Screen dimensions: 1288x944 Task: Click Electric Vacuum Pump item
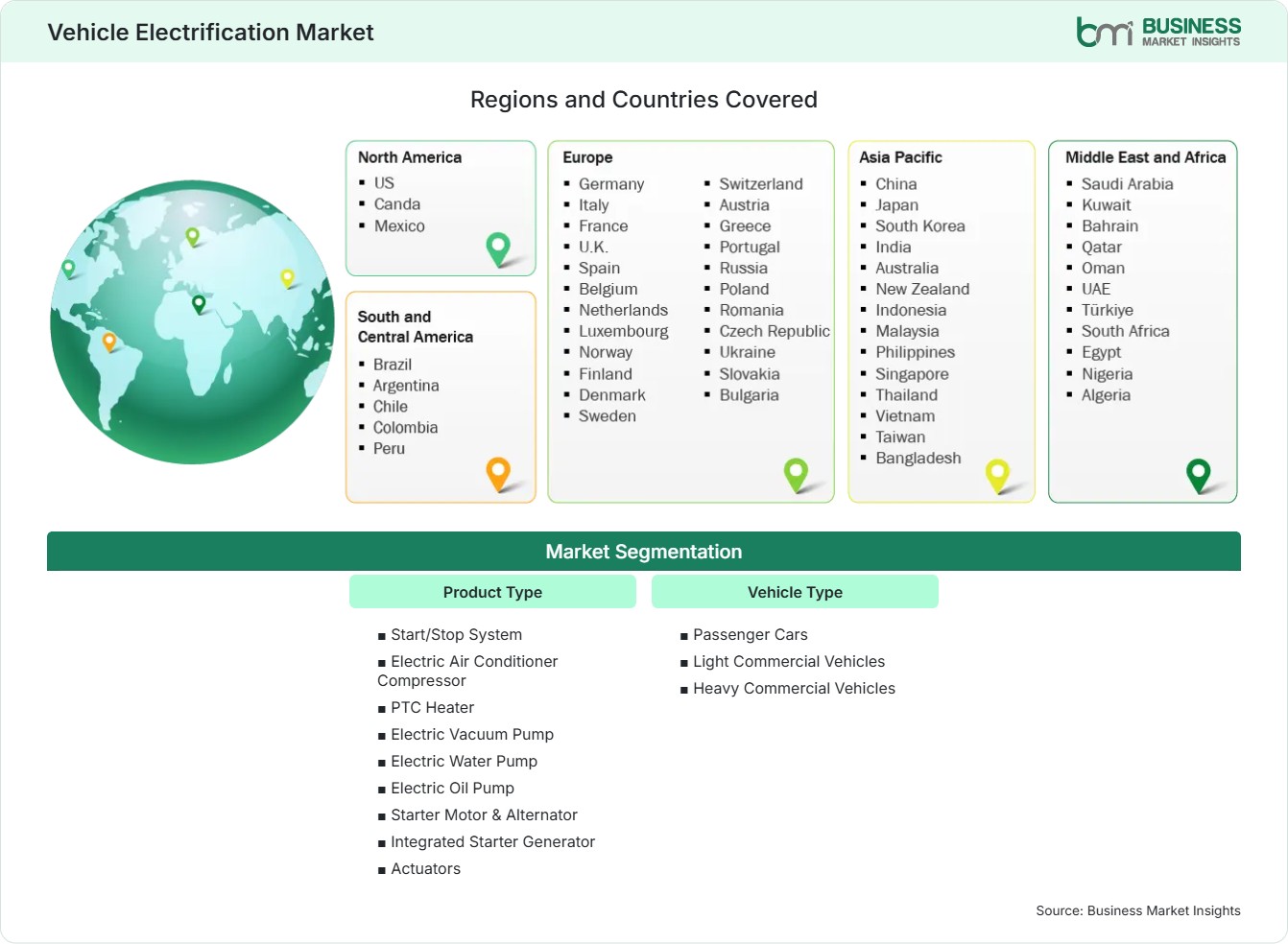tap(472, 735)
